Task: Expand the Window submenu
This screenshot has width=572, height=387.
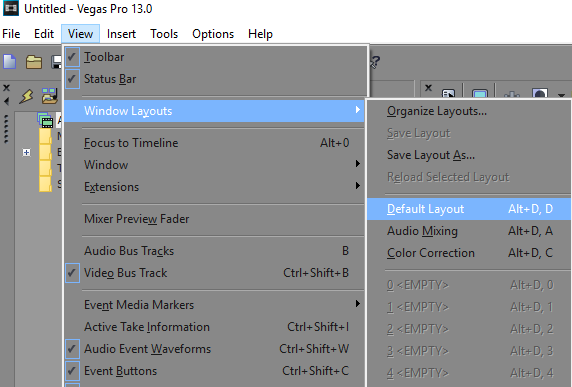Action: click(x=214, y=165)
